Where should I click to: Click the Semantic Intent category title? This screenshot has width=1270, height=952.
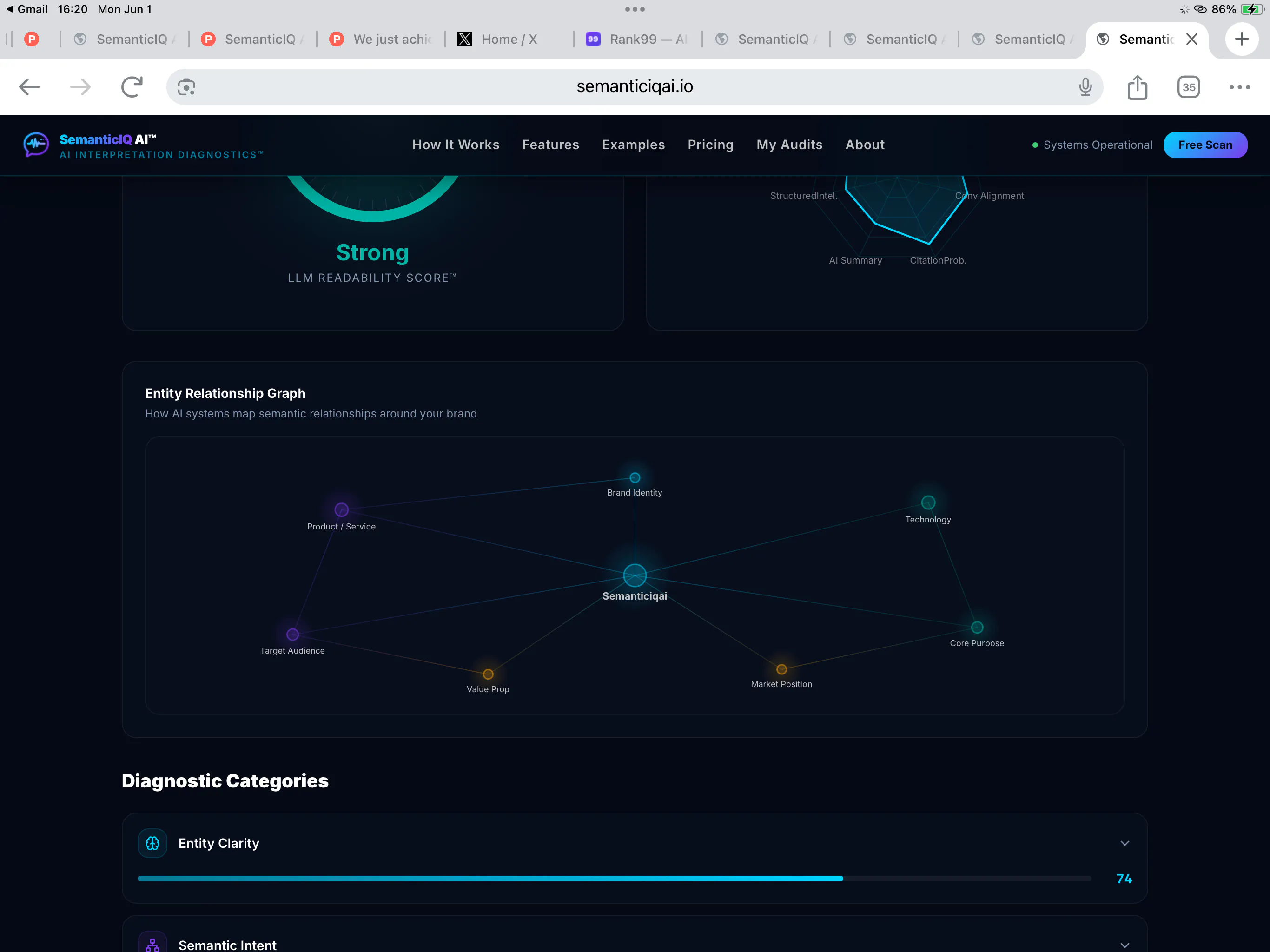point(227,945)
